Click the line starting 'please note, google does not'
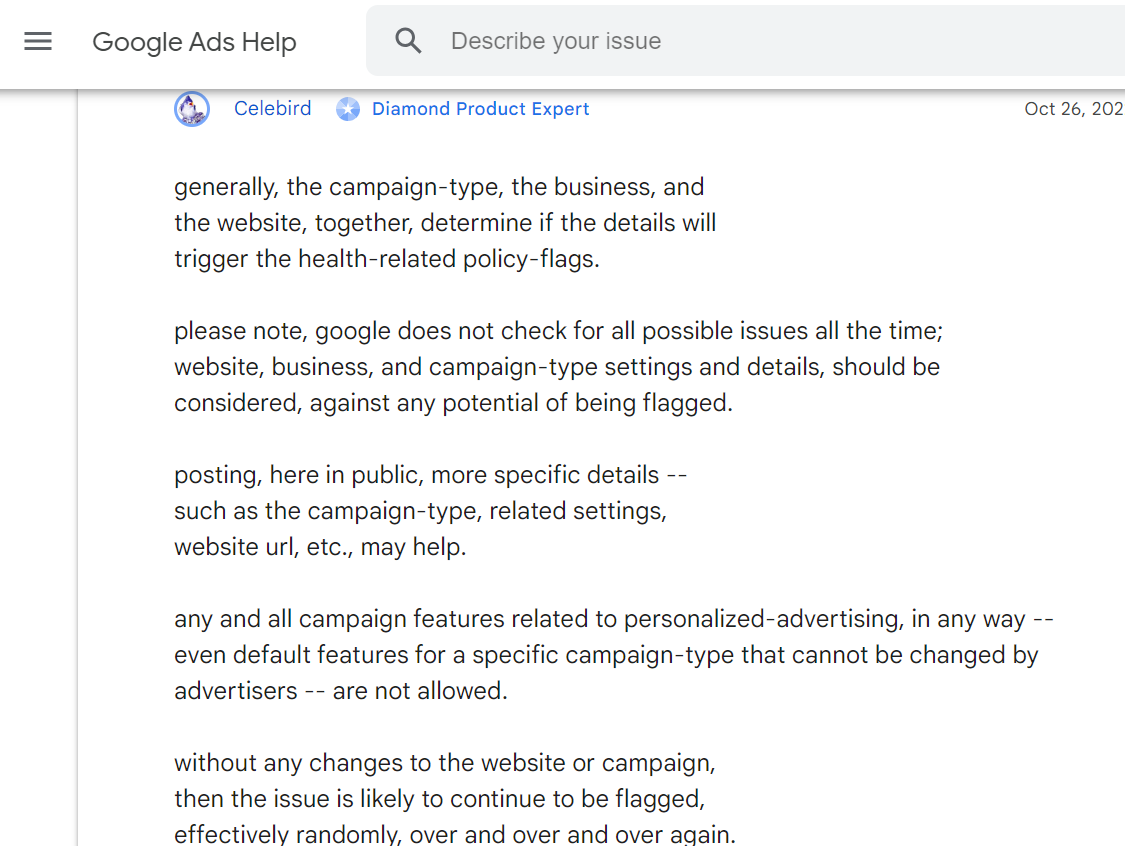Screen dimensions: 1125x846 pos(558,331)
